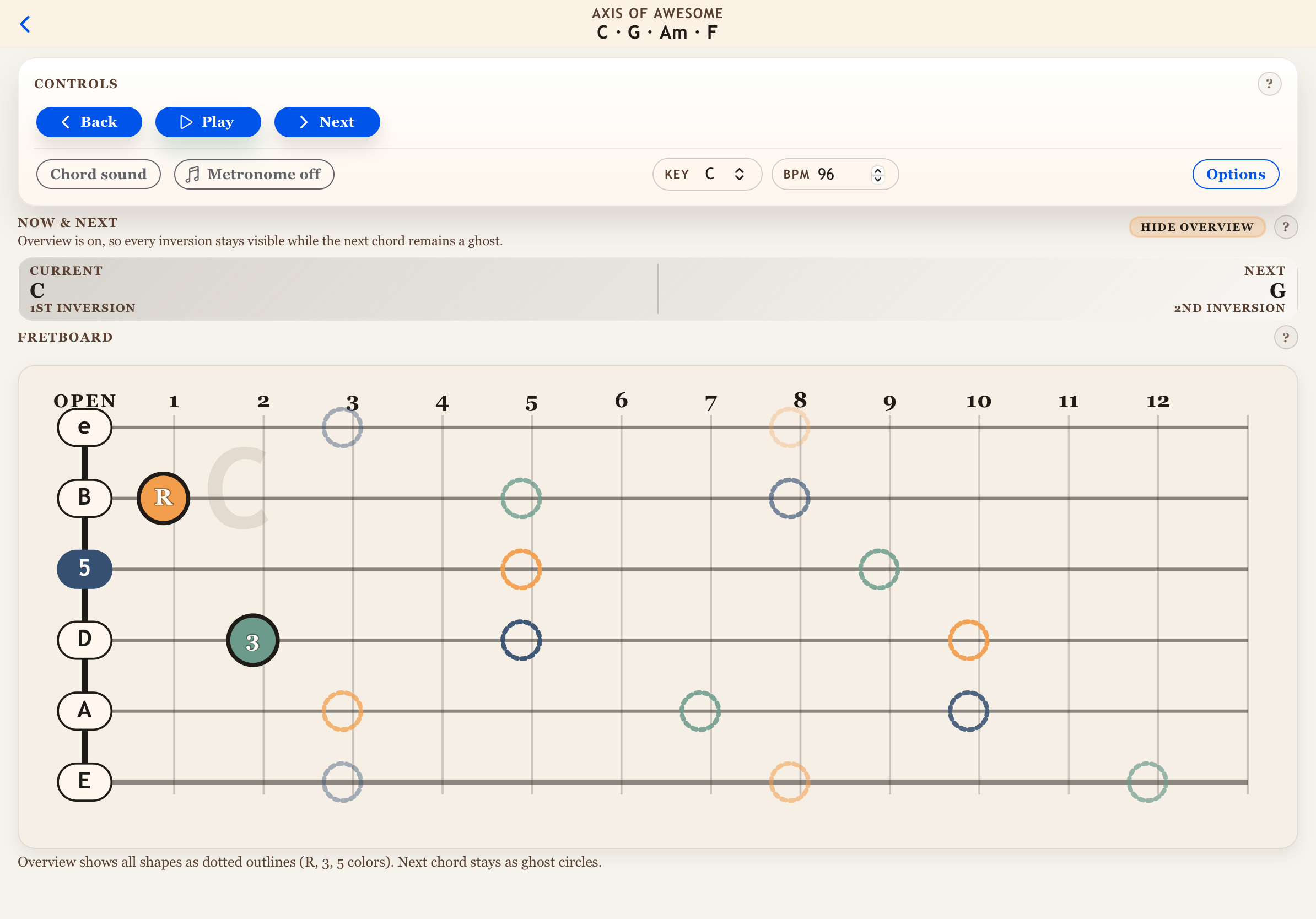Click the BPM value field
Screen dimensions: 1316x919
click(826, 174)
